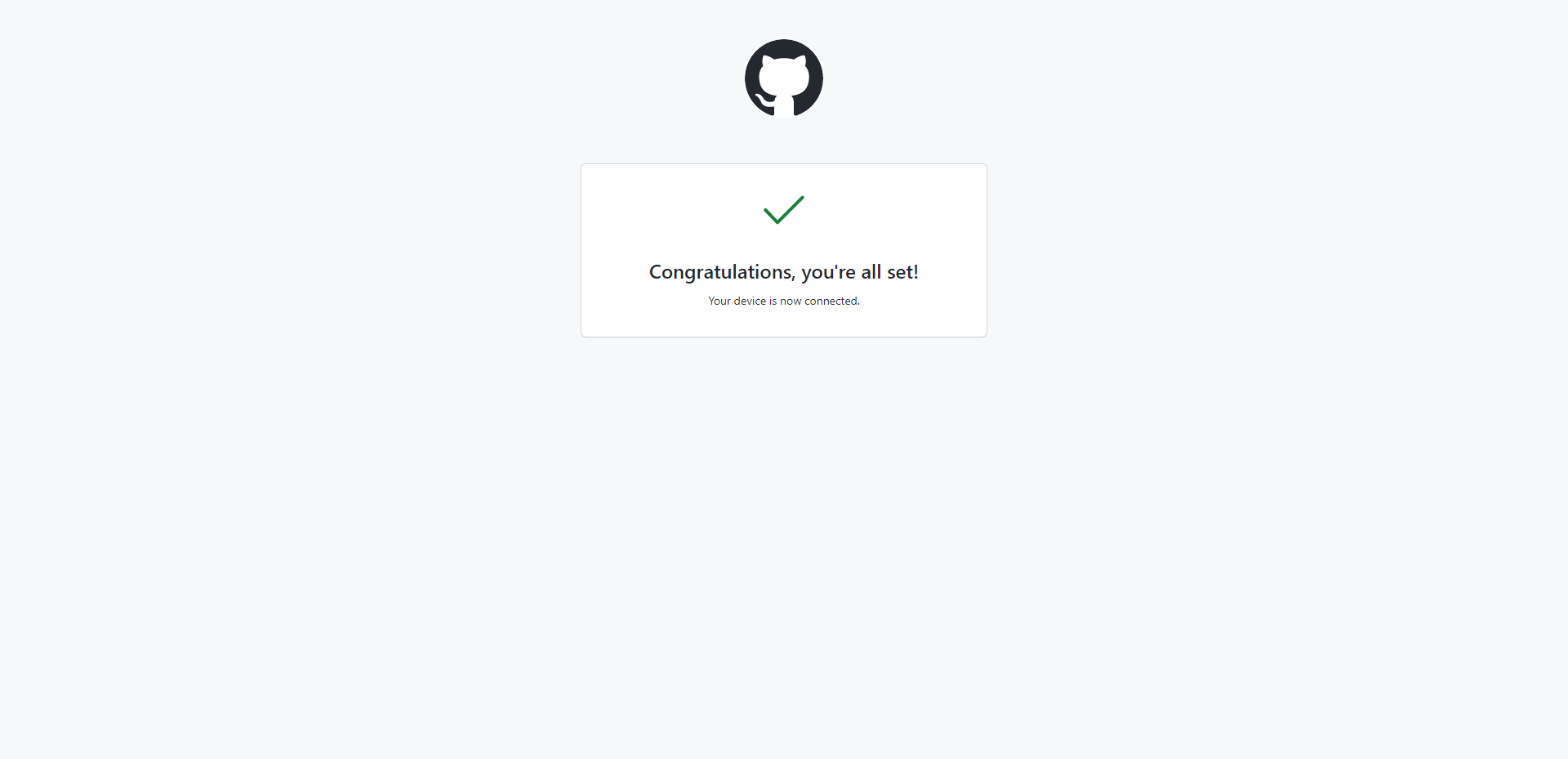Click the word "Your" starting the subtext
This screenshot has width=1568, height=759.
tap(719, 301)
